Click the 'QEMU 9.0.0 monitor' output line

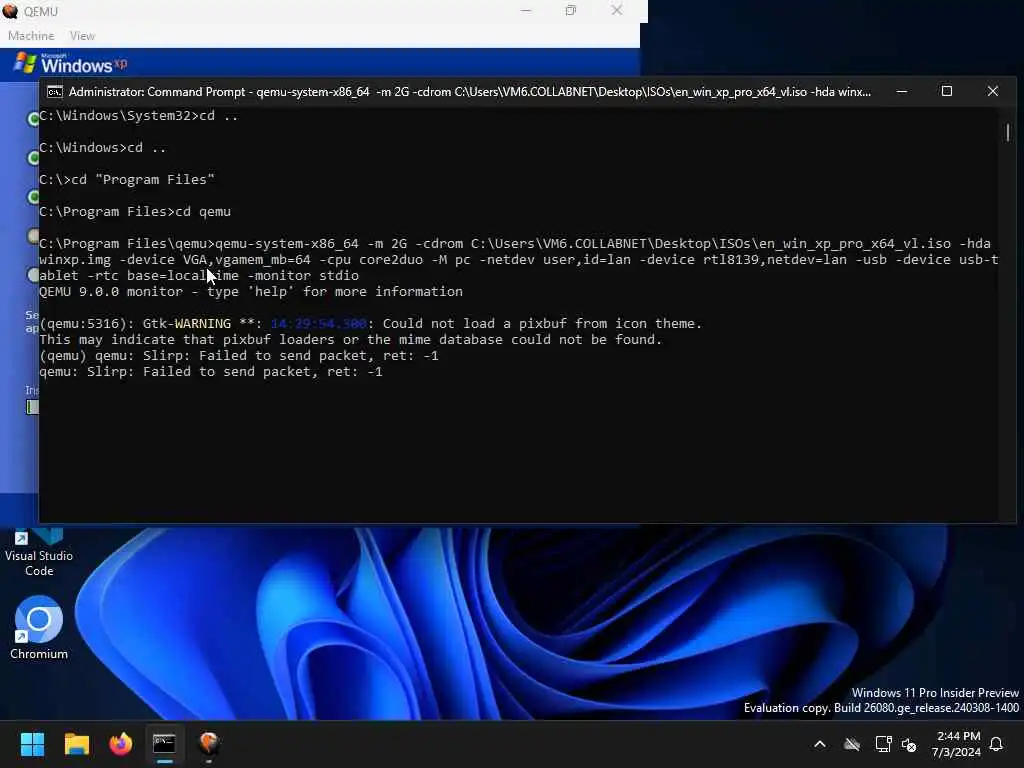[x=251, y=292]
